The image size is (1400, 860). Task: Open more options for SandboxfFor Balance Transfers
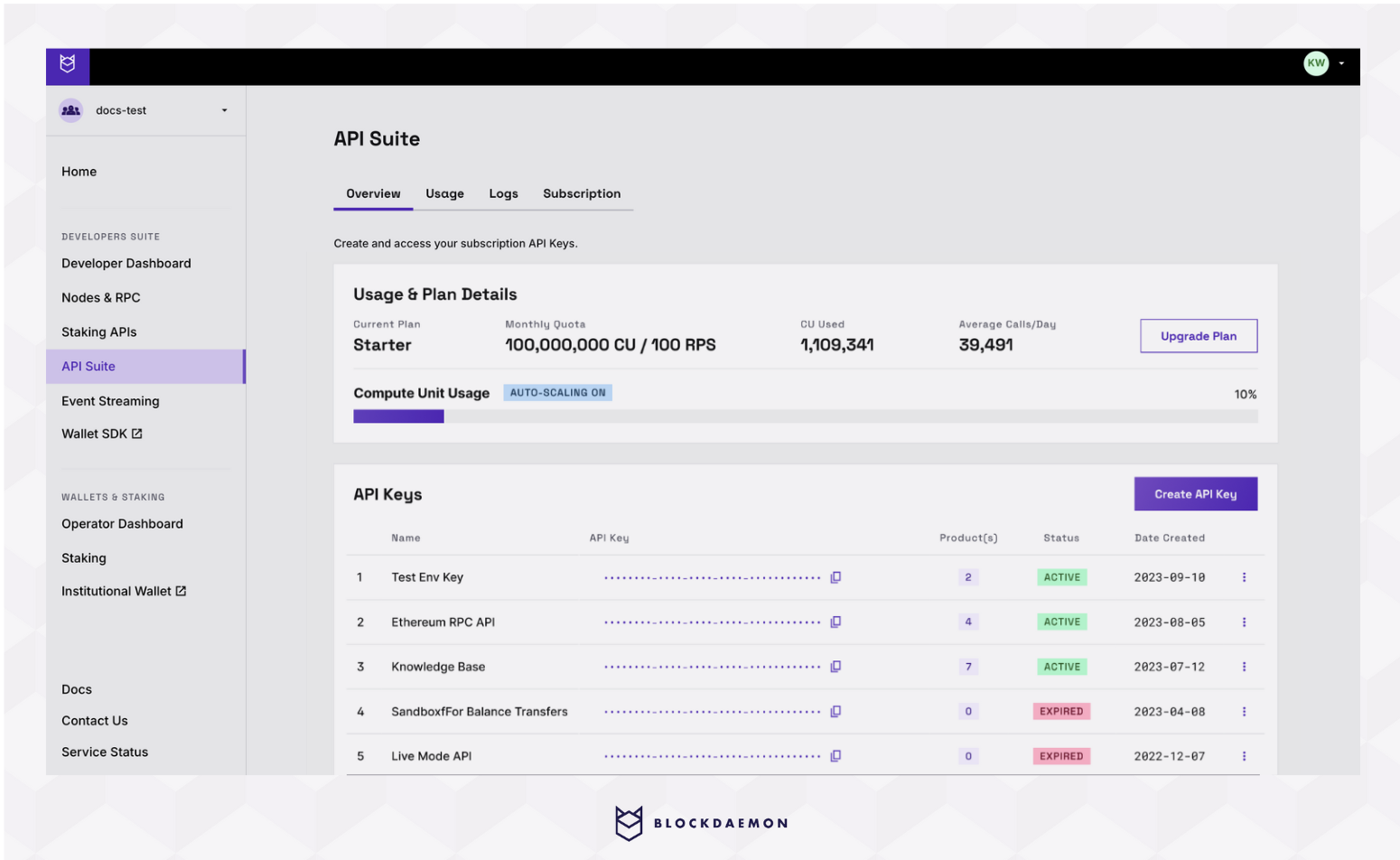tap(1244, 712)
